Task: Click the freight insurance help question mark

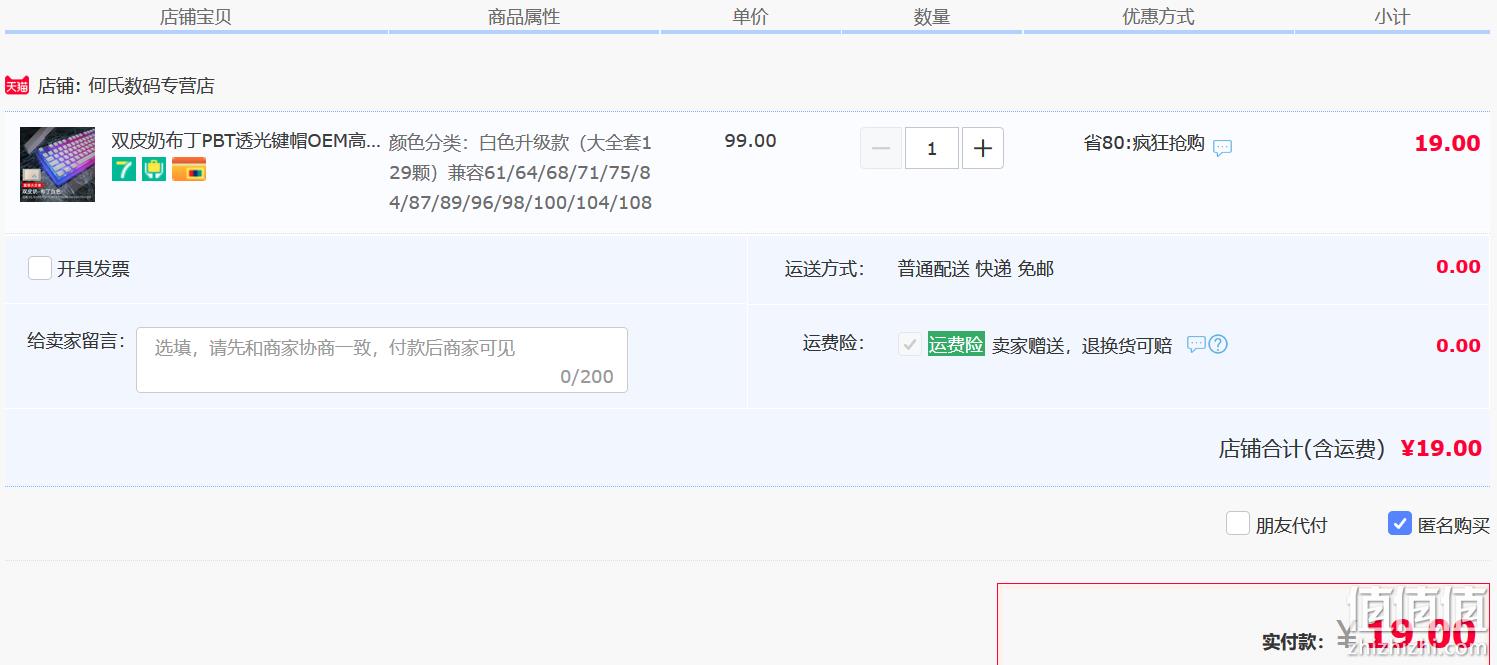Action: click(x=1218, y=344)
